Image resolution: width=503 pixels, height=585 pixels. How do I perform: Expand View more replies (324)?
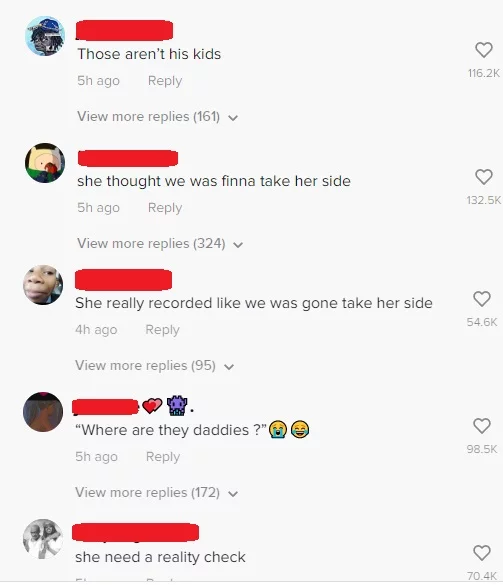click(160, 244)
